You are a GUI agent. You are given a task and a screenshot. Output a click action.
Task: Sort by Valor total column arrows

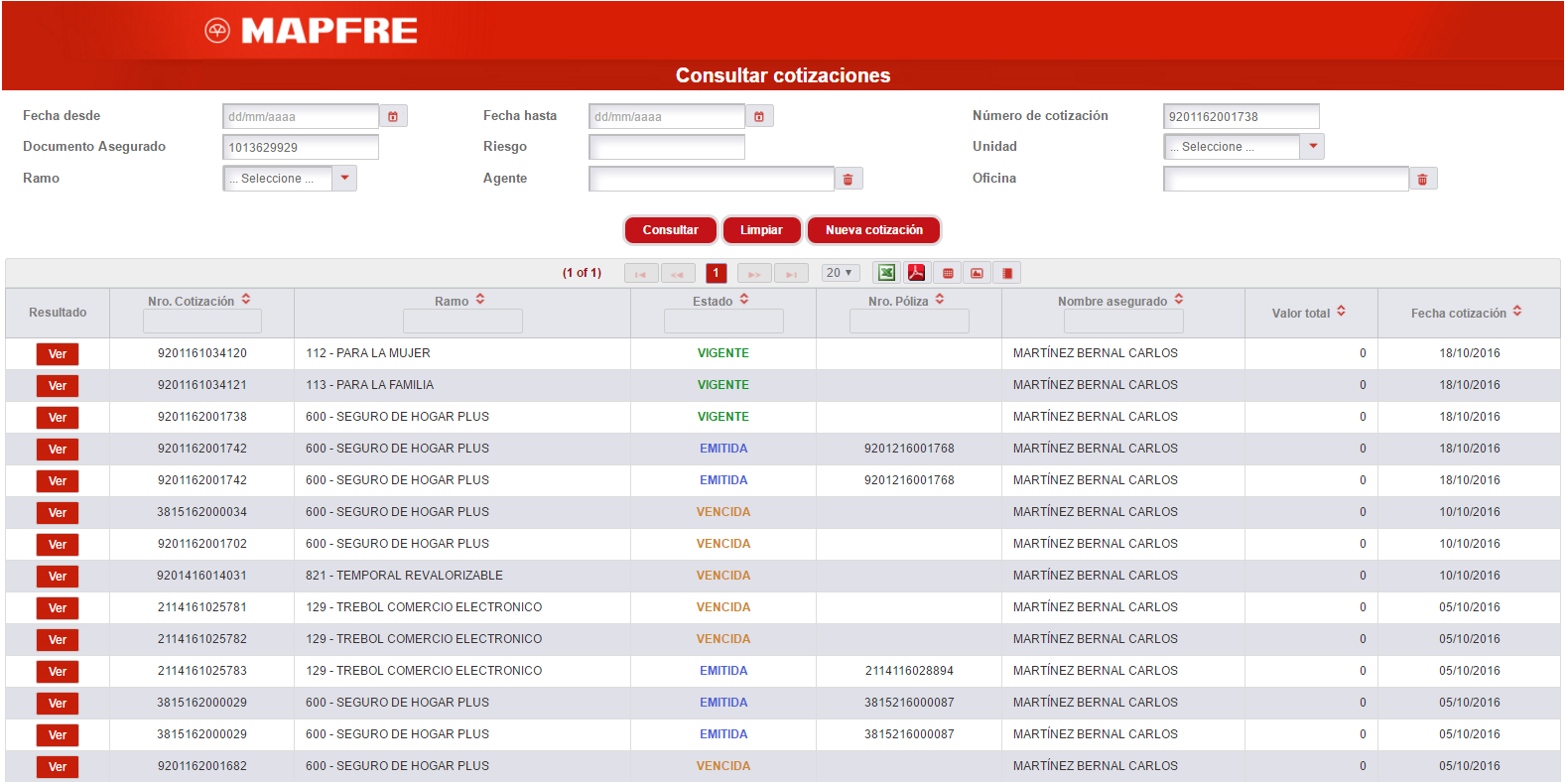click(x=1341, y=311)
